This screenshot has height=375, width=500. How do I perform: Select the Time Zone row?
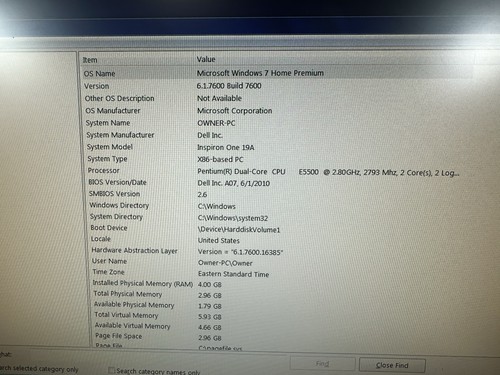coord(108,272)
